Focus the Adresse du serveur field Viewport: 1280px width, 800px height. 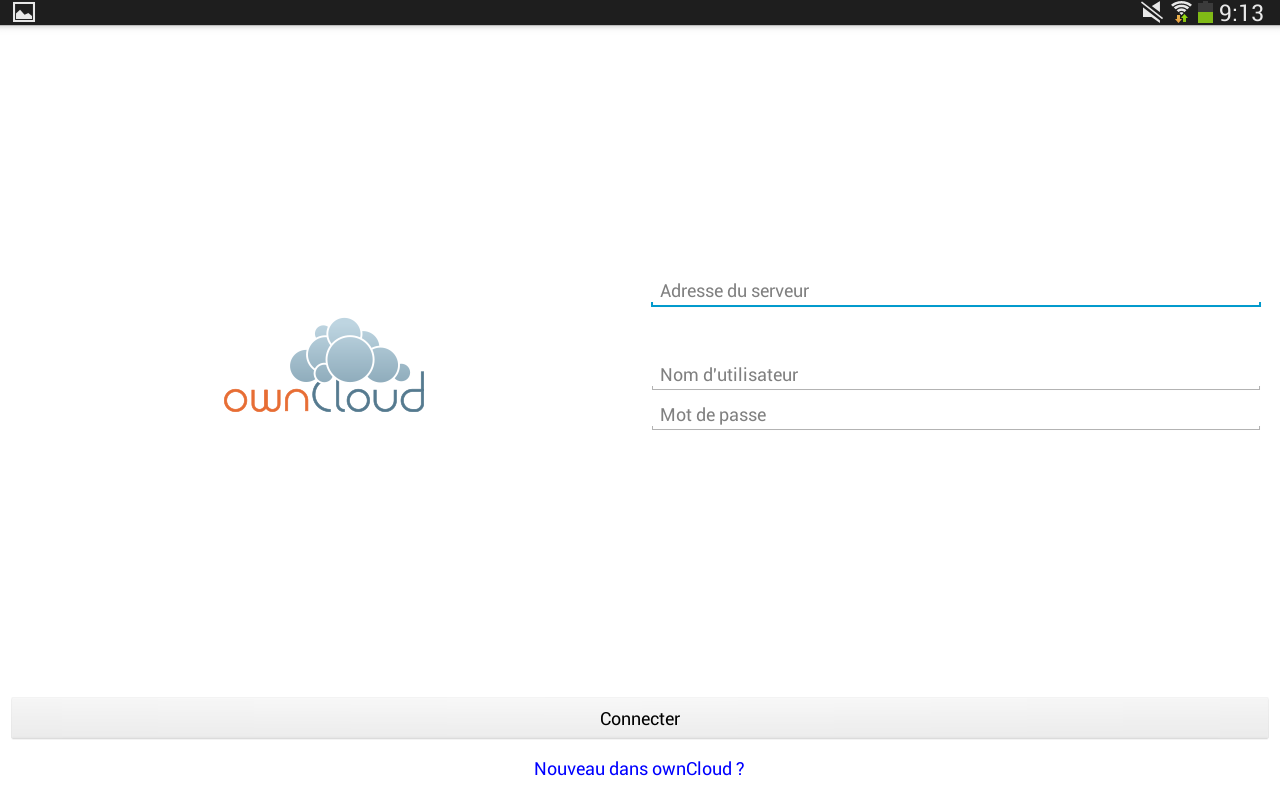pos(955,291)
